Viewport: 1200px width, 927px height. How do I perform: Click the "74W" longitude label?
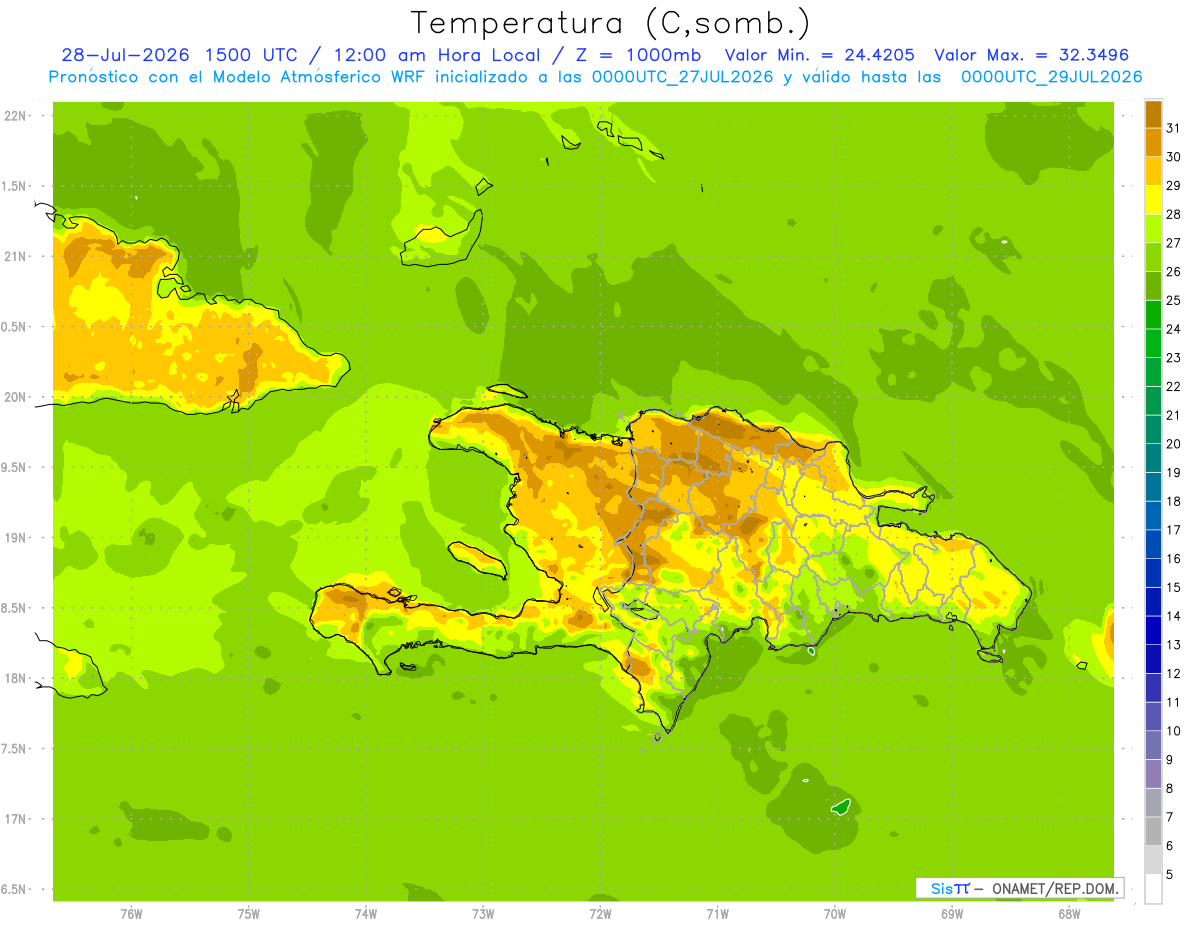[x=366, y=914]
